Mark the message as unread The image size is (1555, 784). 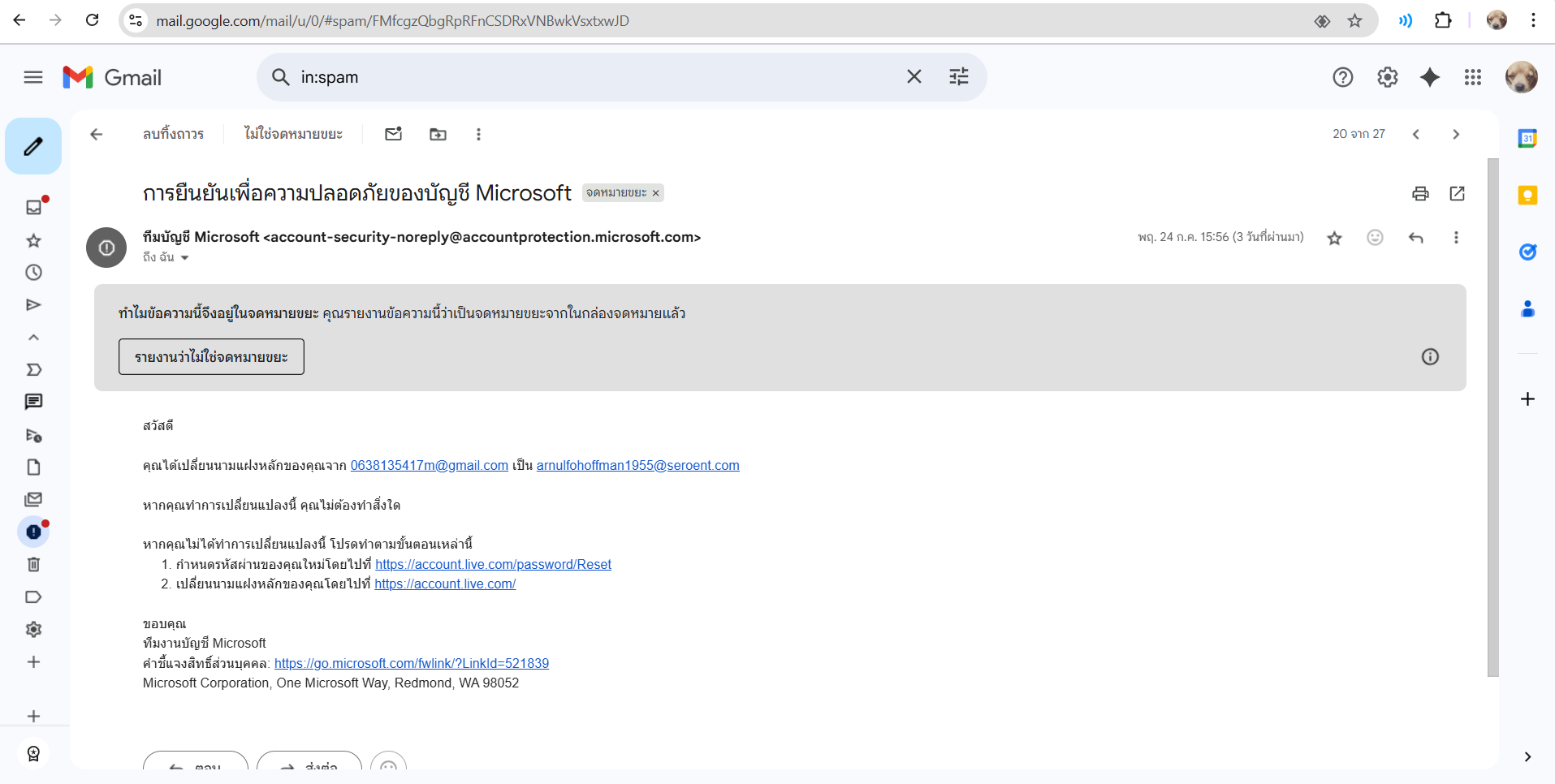tap(394, 134)
